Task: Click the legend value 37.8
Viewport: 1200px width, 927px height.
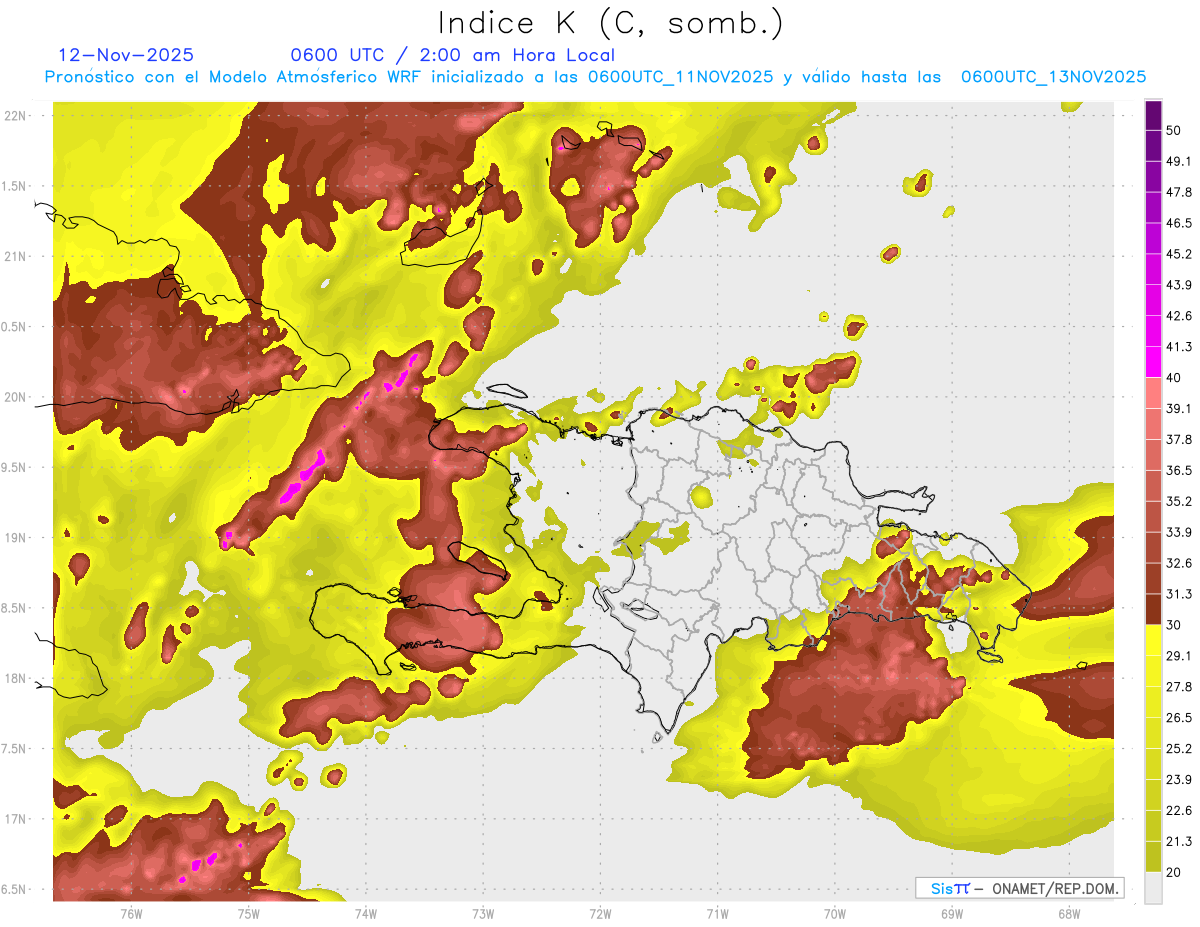Action: (1179, 439)
